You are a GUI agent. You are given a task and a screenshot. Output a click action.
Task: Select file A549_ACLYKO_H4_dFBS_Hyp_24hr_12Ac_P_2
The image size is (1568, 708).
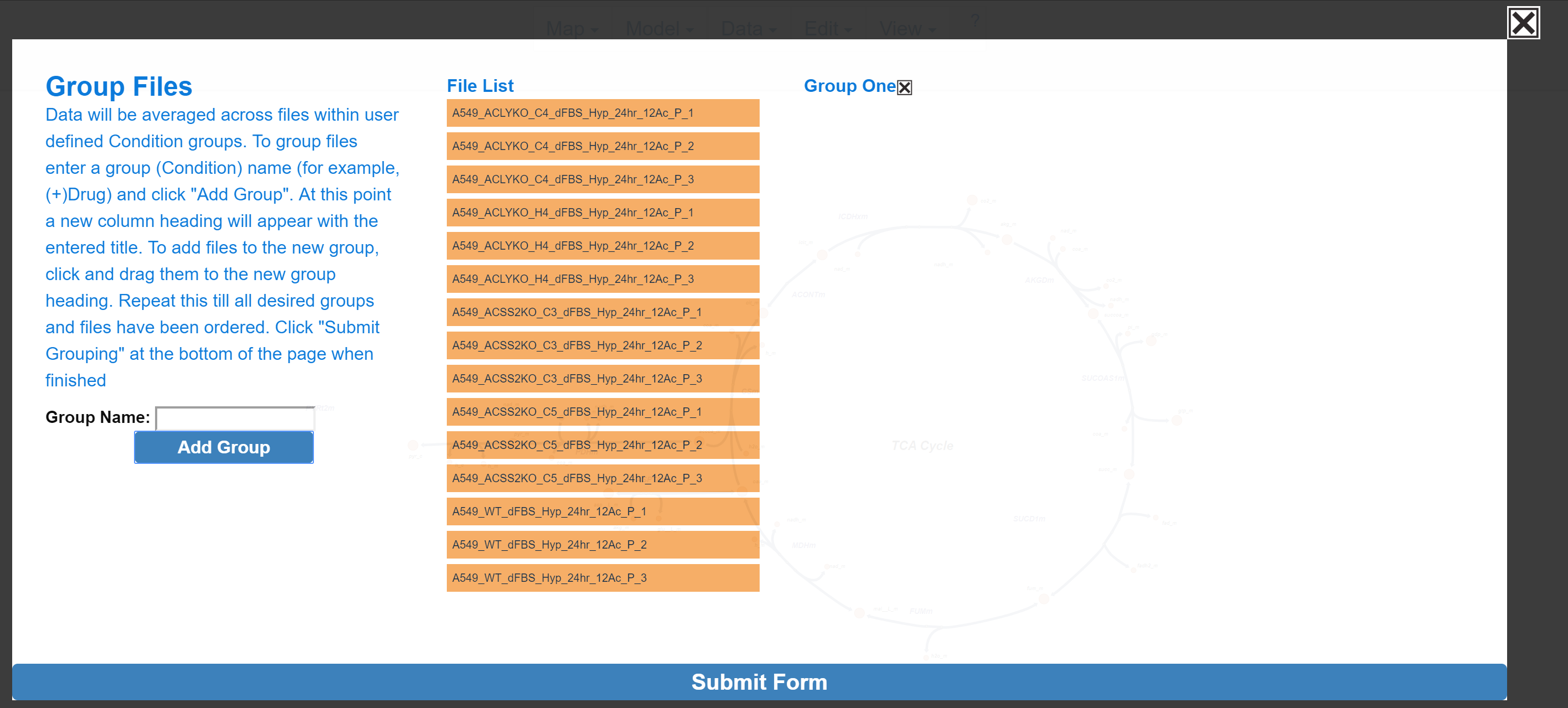pos(602,245)
